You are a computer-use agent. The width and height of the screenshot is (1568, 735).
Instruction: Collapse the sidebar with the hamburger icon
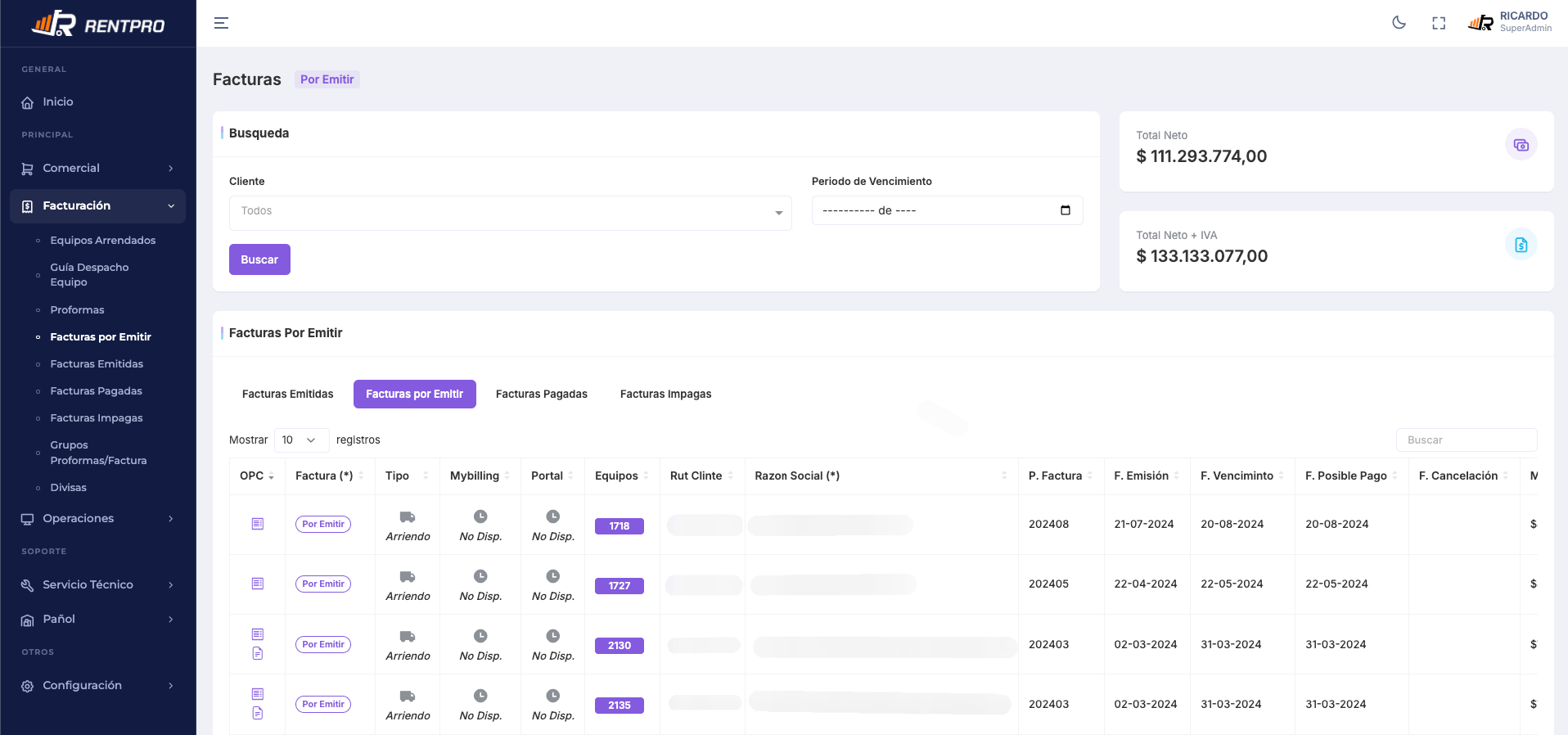pyautogui.click(x=221, y=23)
